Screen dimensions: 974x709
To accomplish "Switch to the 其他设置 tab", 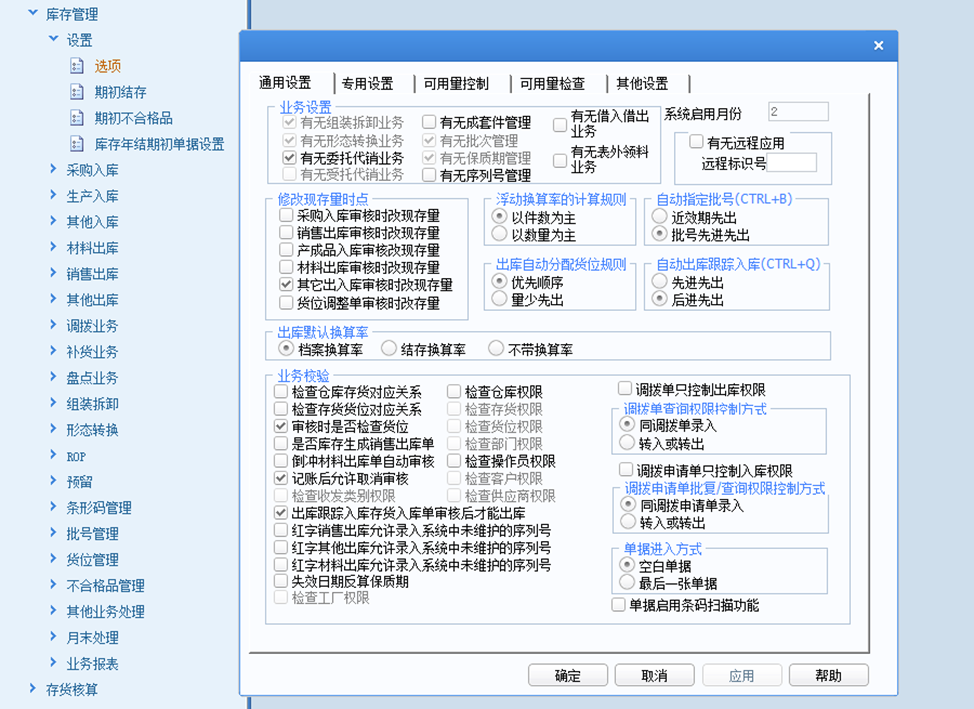I will point(642,83).
